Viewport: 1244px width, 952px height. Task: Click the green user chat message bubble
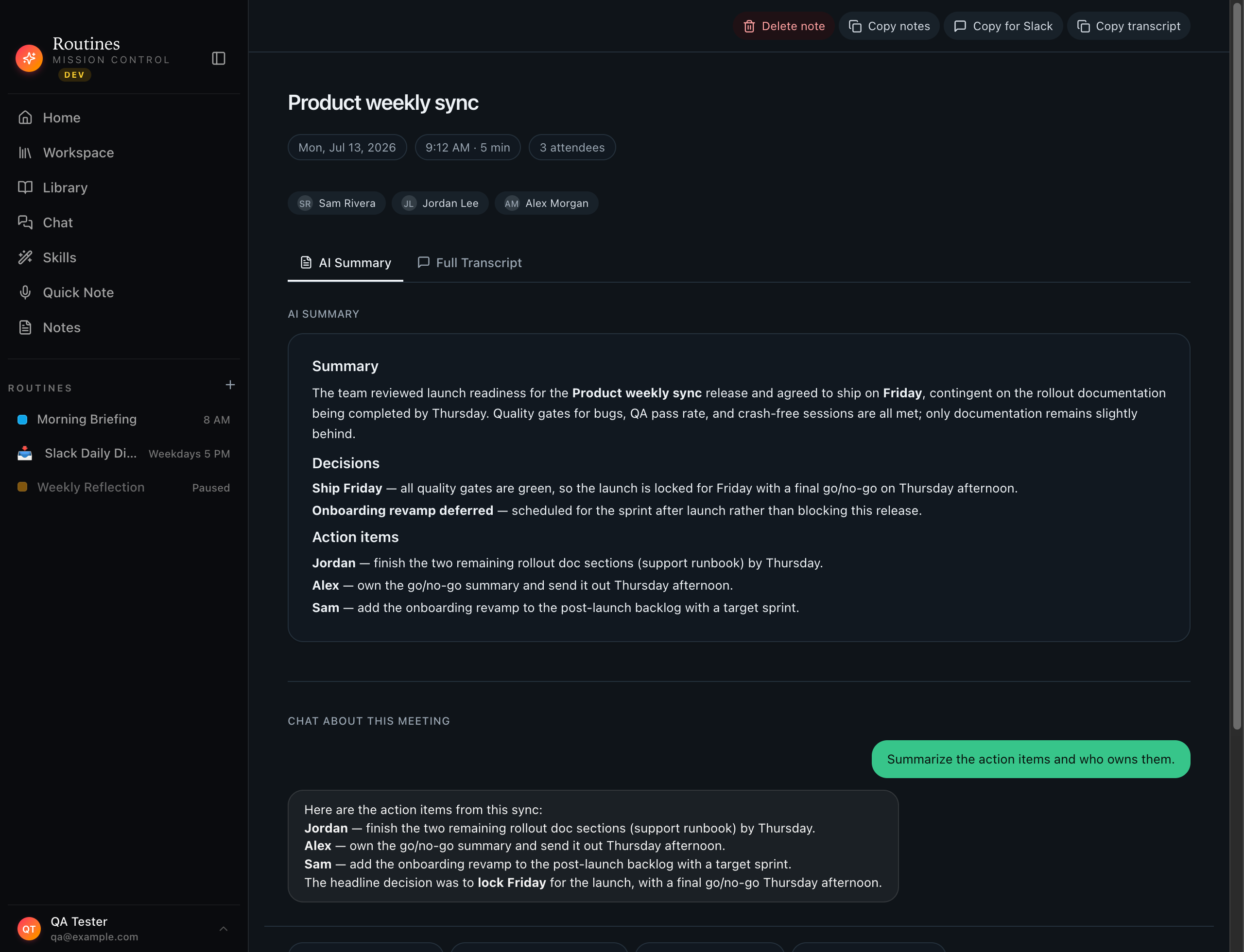(x=1031, y=759)
